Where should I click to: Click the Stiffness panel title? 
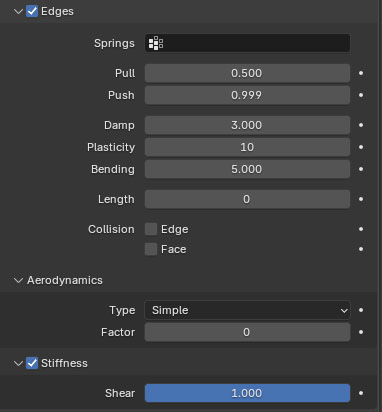(64, 363)
